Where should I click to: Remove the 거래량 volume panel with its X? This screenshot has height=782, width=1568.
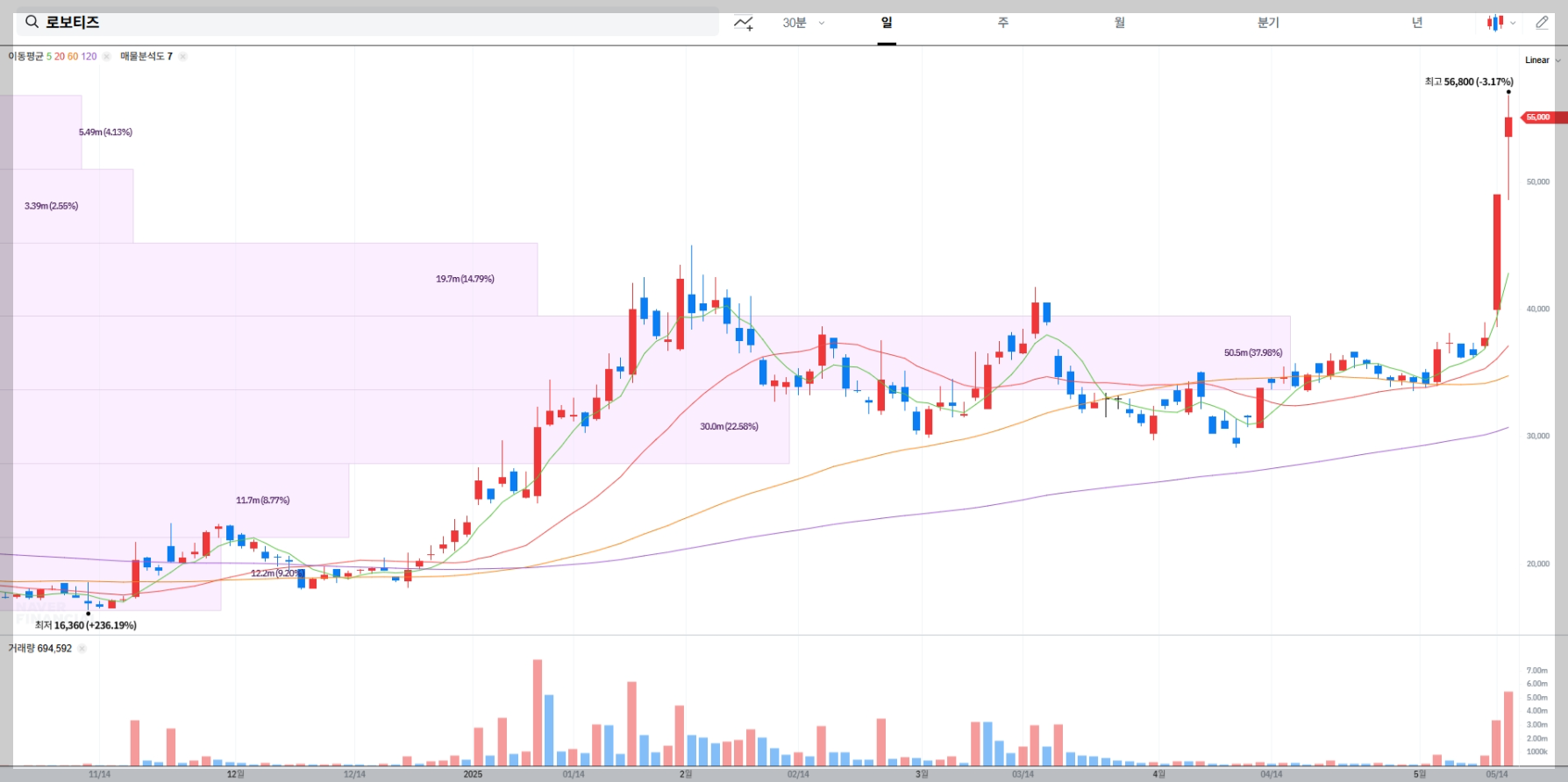click(x=82, y=649)
